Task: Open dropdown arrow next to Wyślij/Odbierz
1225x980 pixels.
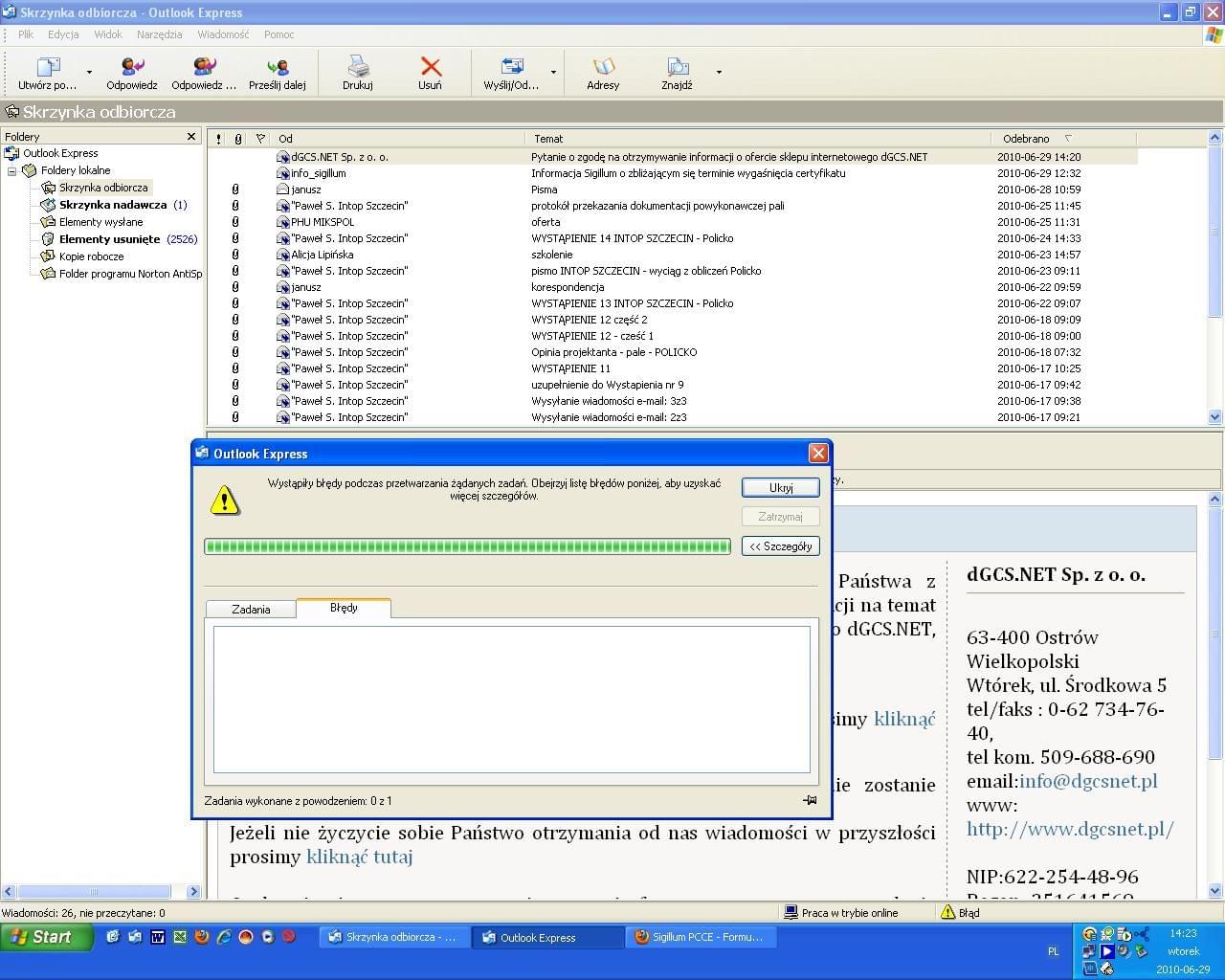Action: point(553,72)
